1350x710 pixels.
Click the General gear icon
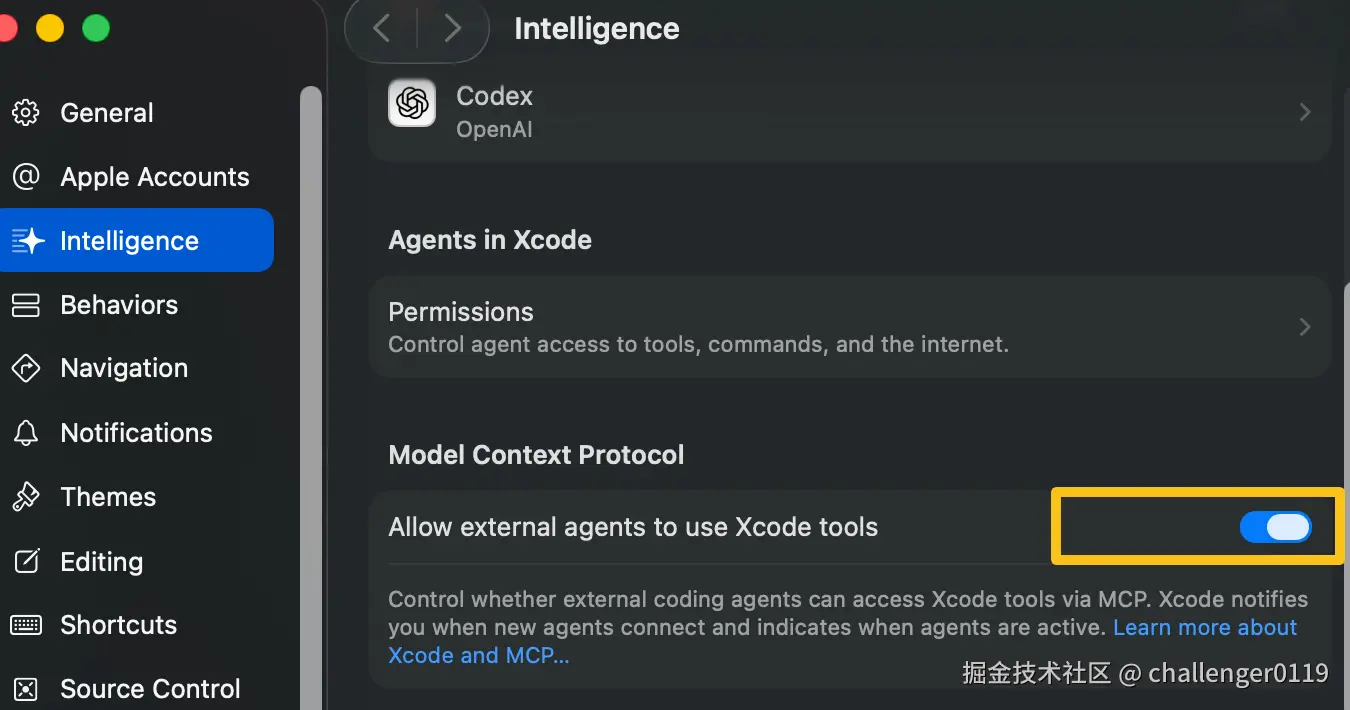click(x=26, y=113)
